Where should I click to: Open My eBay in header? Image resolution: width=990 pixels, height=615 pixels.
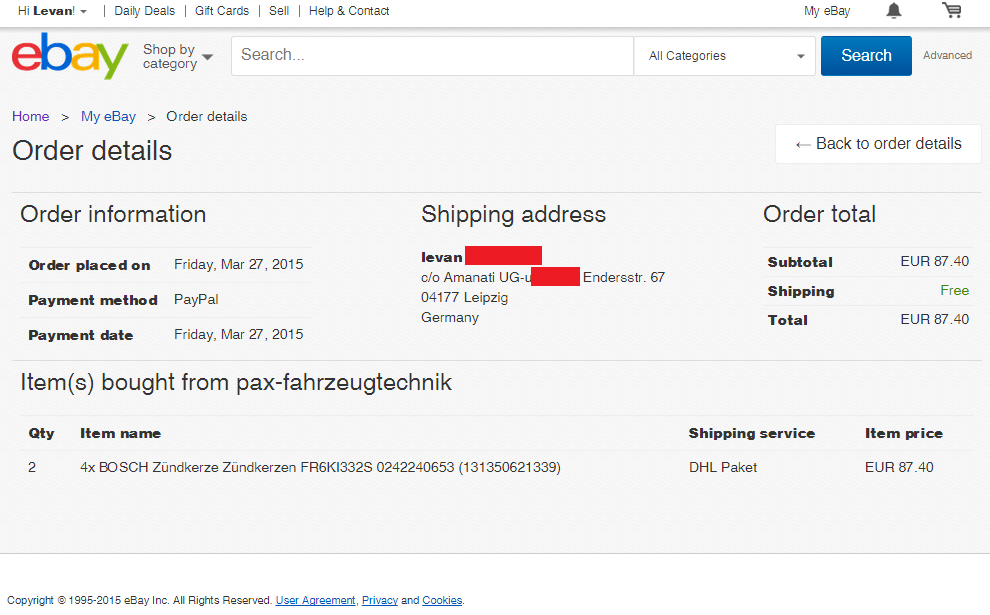(827, 11)
